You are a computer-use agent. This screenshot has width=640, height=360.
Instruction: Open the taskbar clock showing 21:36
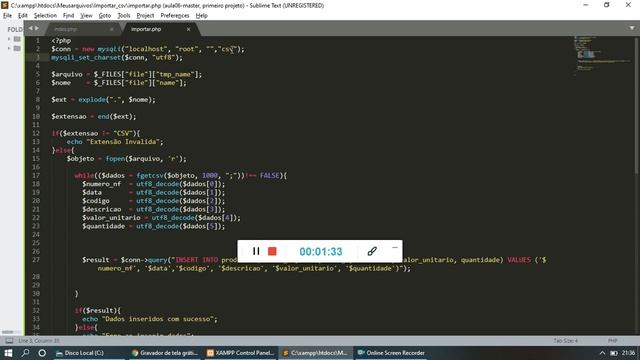point(629,353)
